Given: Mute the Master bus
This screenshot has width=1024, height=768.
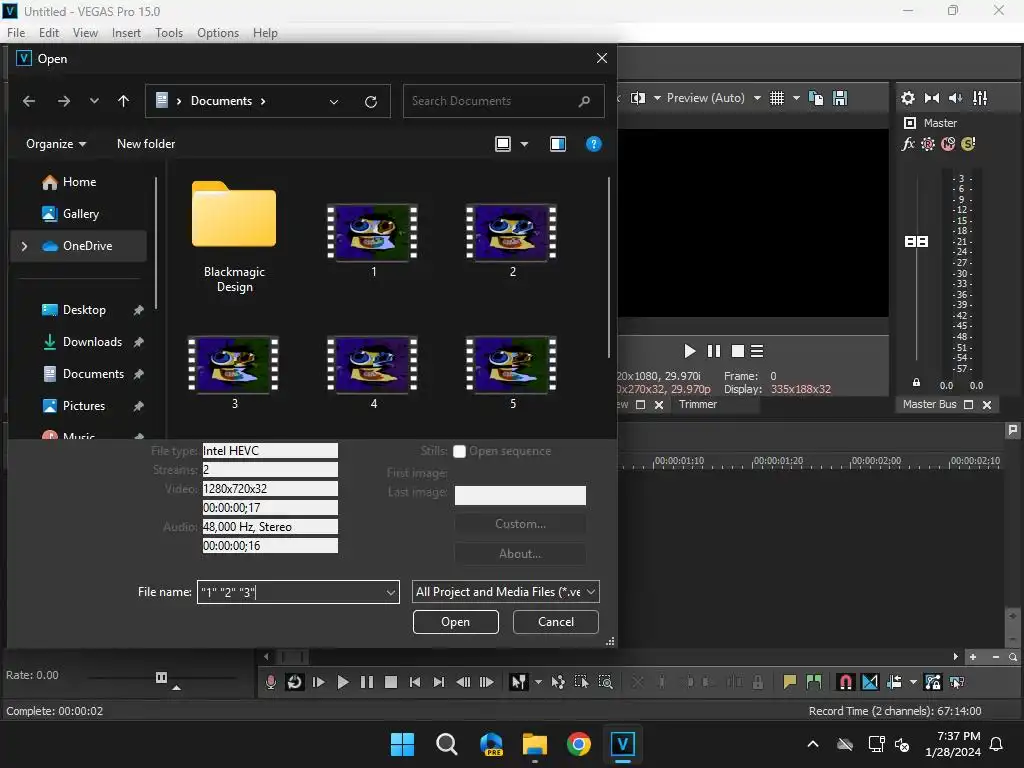Looking at the screenshot, I should tap(948, 144).
